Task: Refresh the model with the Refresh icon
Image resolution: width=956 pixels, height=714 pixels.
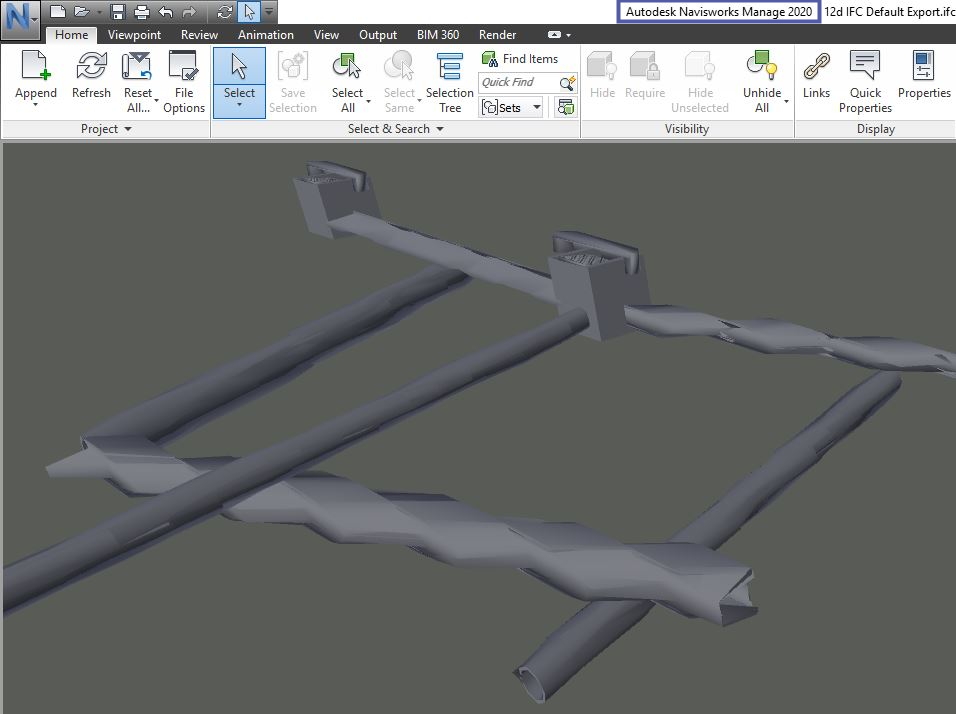Action: (91, 68)
